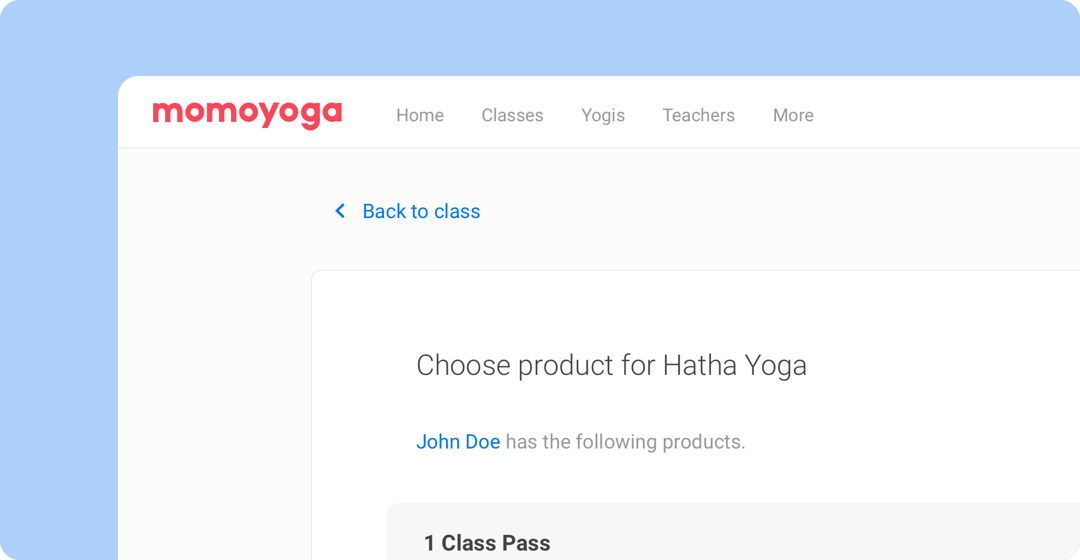
Task: Click the back chevron arrow icon
Action: point(340,211)
